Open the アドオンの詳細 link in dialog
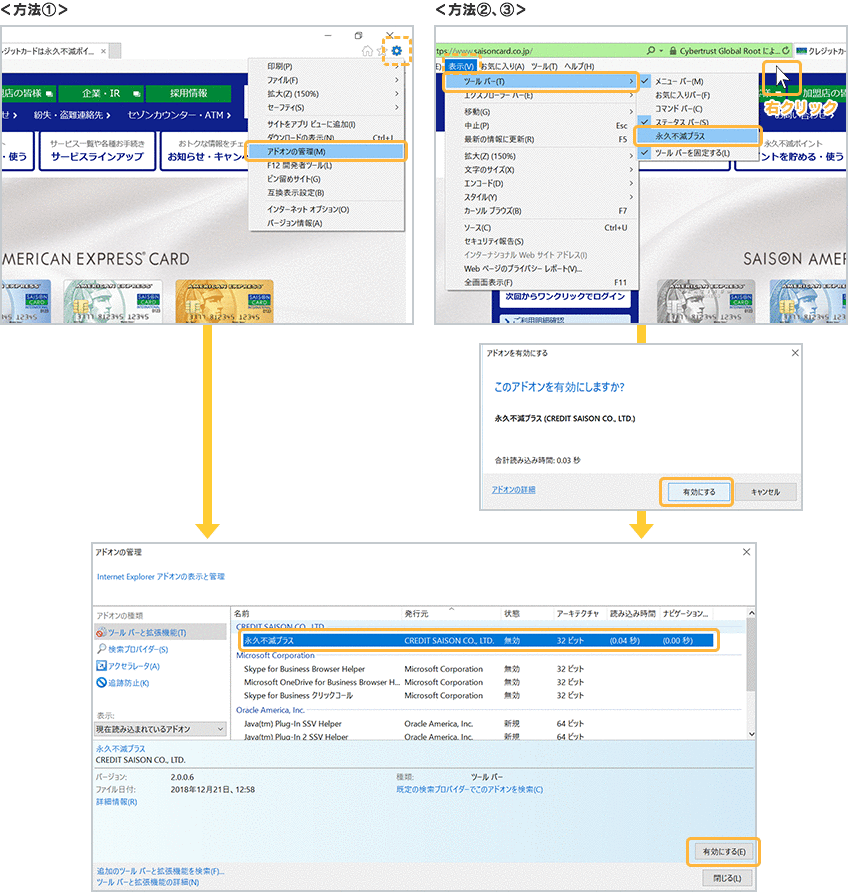Viewport: 848px width, 892px height. pyautogui.click(x=514, y=490)
